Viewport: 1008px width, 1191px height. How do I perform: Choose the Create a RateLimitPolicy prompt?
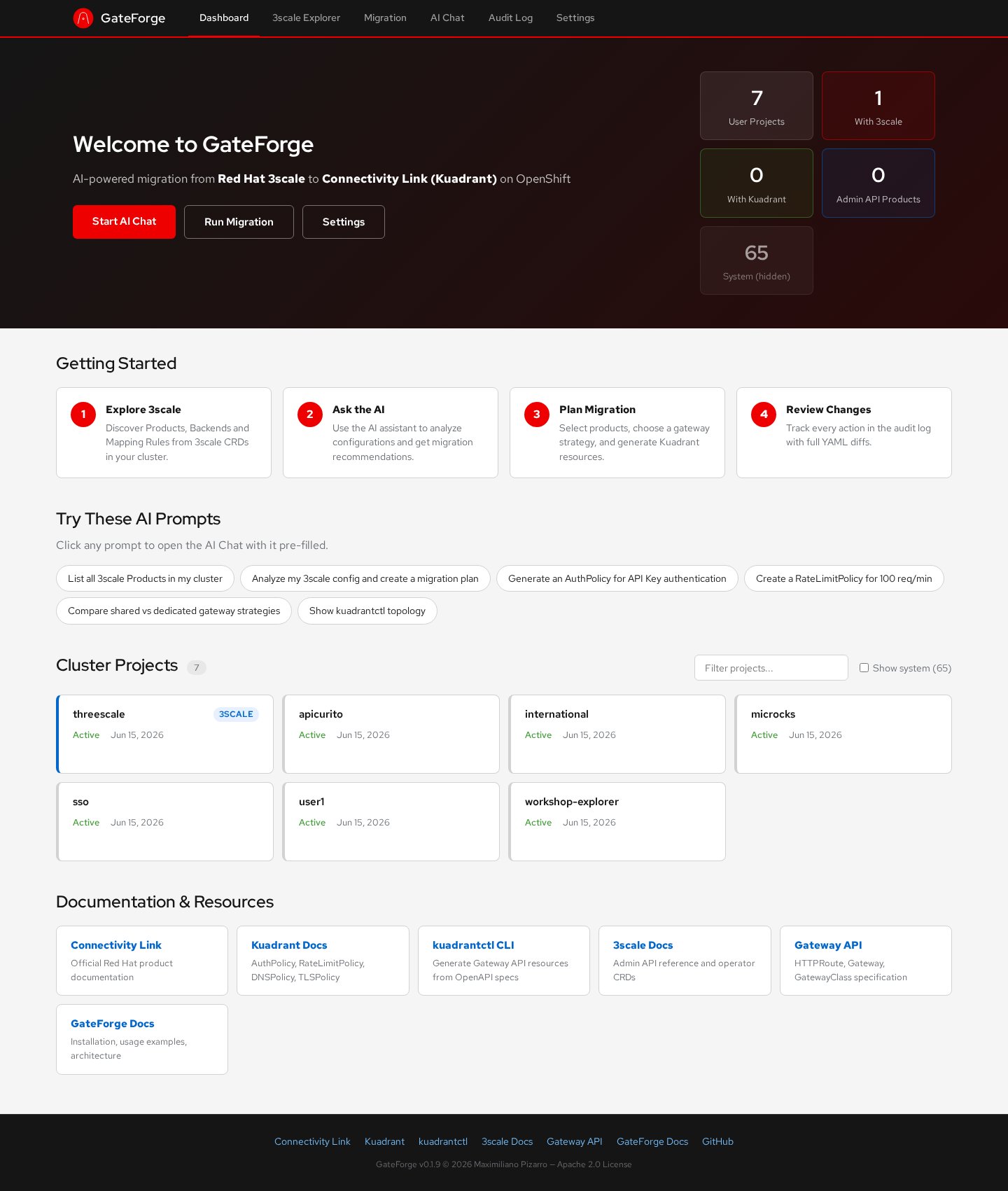click(844, 578)
